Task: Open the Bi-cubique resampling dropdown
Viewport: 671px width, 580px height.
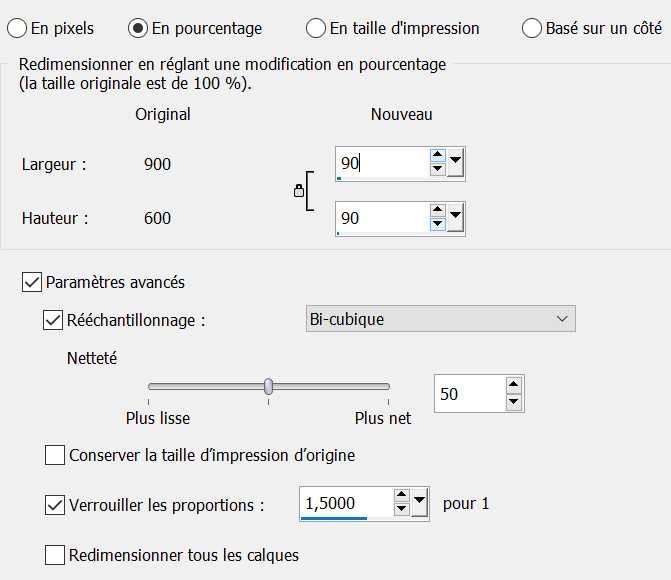Action: pyautogui.click(x=440, y=319)
